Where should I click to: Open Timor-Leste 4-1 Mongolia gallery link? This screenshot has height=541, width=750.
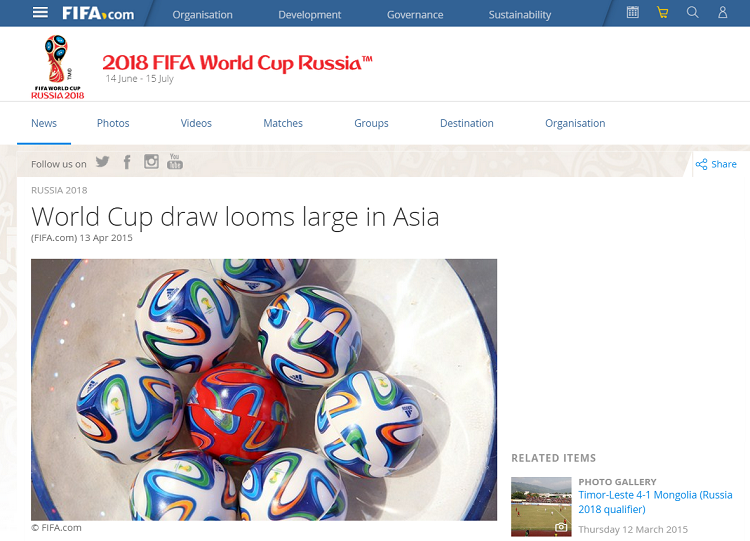[x=655, y=502]
